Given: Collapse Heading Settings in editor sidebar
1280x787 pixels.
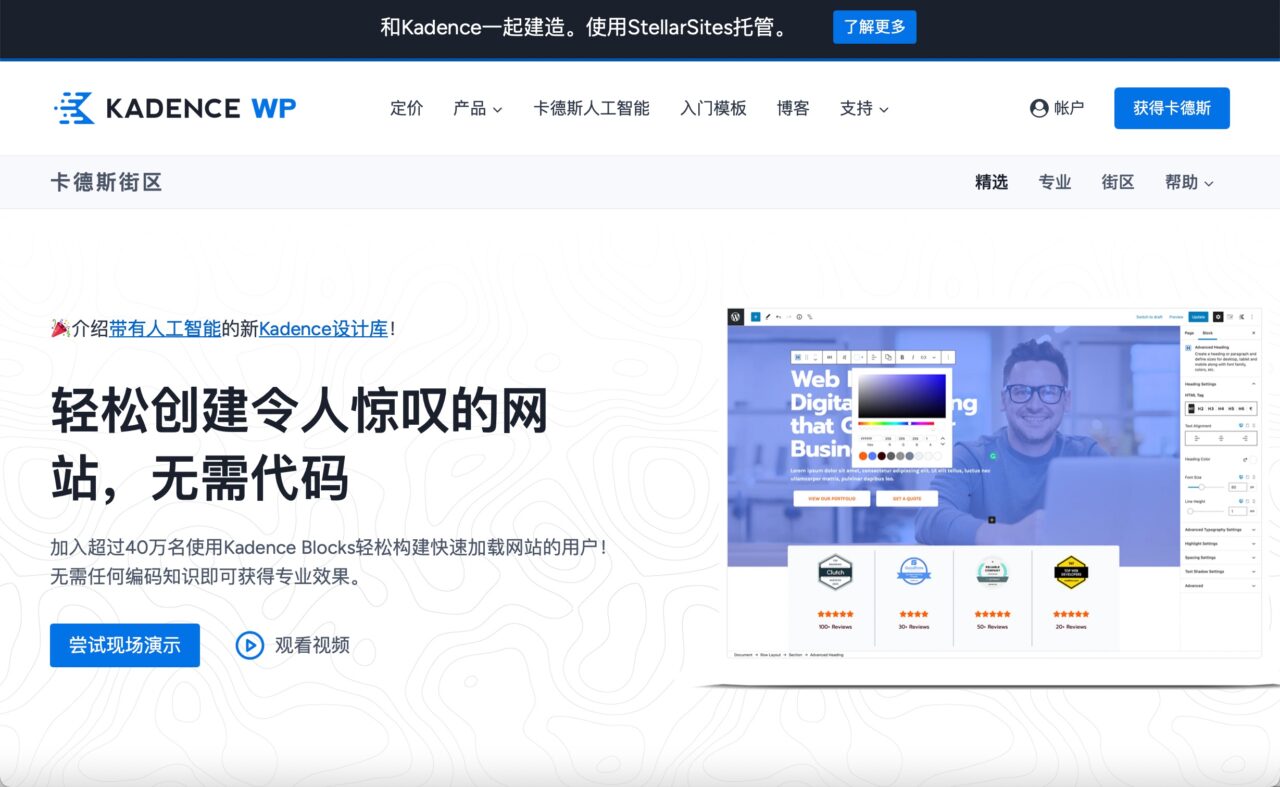Looking at the screenshot, I should (1219, 384).
